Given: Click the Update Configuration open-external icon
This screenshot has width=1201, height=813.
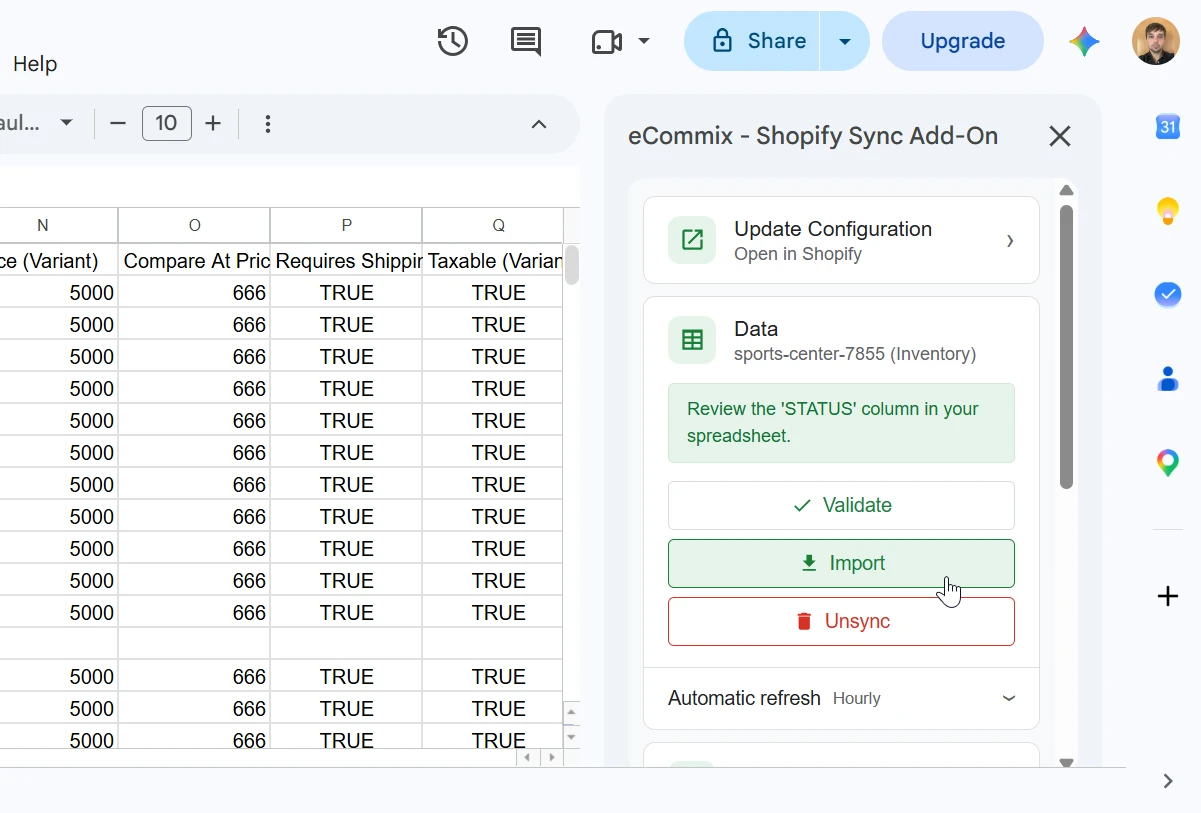Looking at the screenshot, I should [x=692, y=240].
